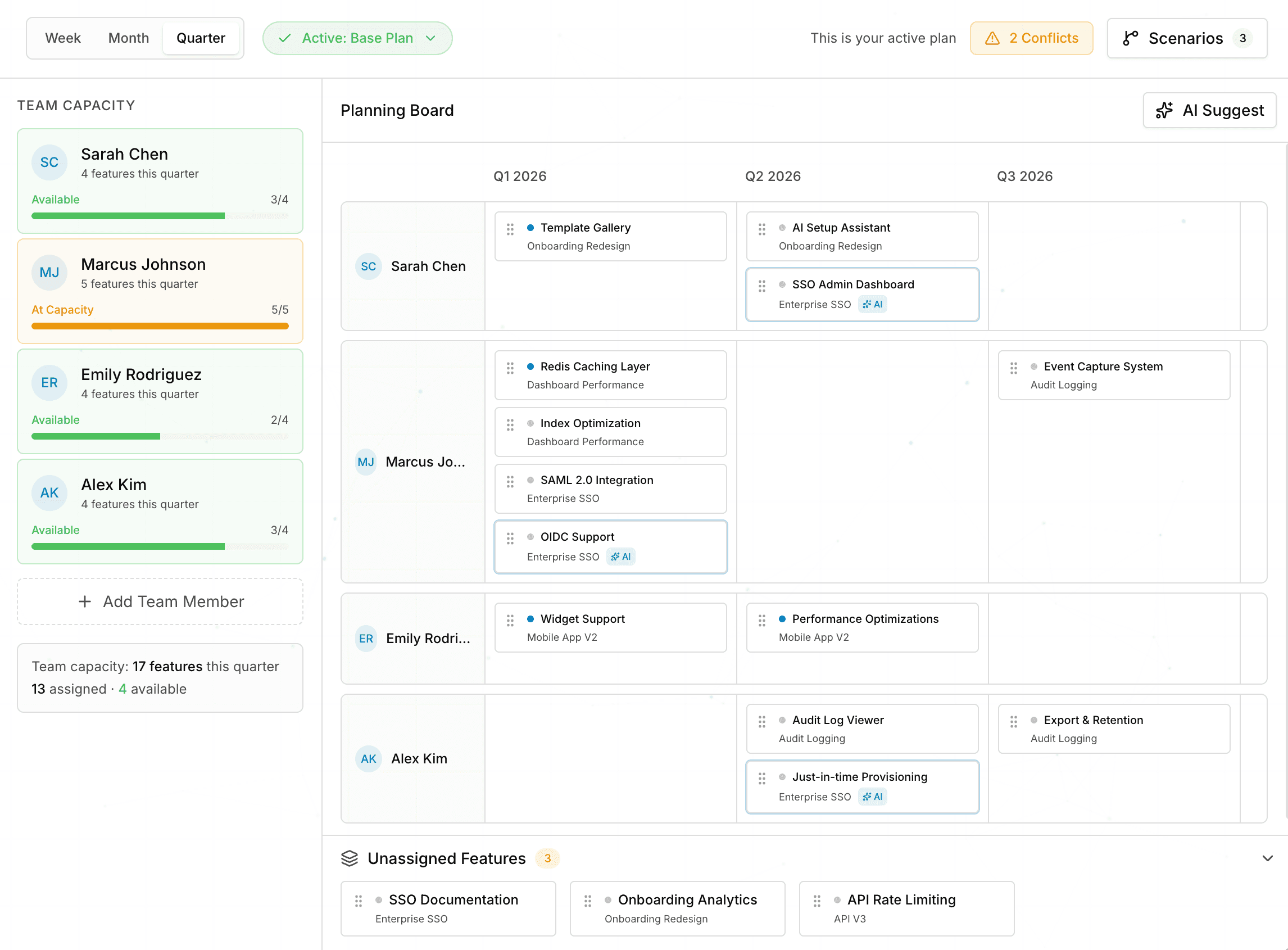Click drag handle on API Rate Limiting
This screenshot has width=1288, height=950.
817,901
